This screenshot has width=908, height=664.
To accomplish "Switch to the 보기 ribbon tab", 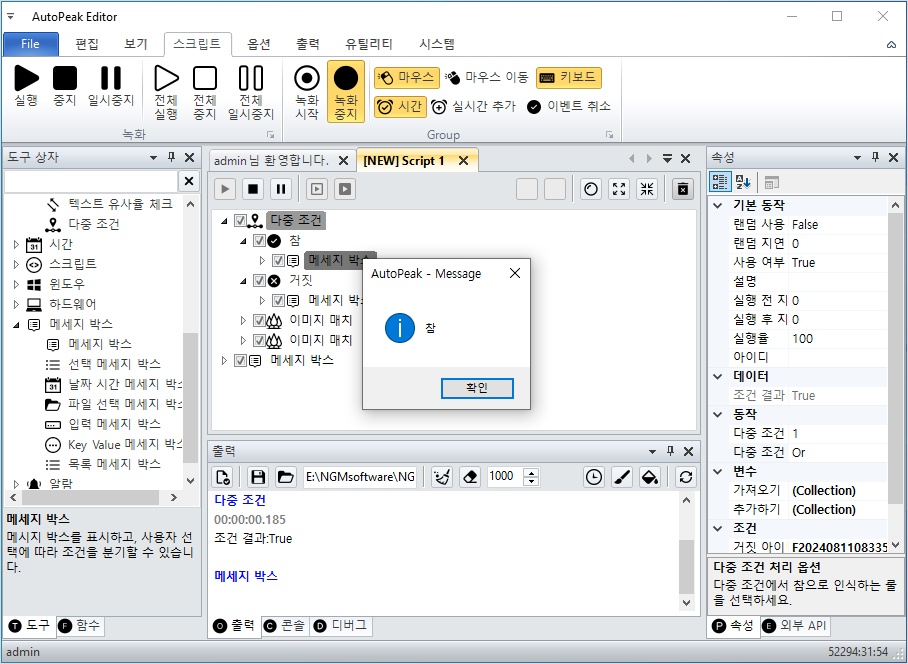I will pyautogui.click(x=136, y=44).
